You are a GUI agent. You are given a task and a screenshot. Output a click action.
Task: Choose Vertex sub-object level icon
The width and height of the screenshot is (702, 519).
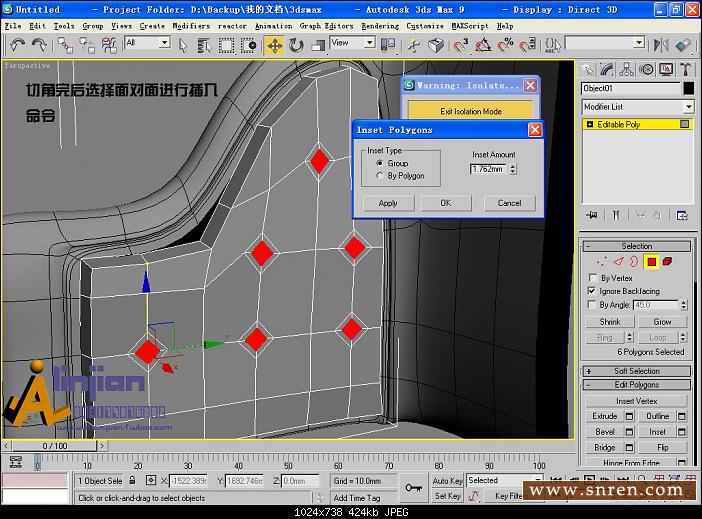tap(600, 262)
